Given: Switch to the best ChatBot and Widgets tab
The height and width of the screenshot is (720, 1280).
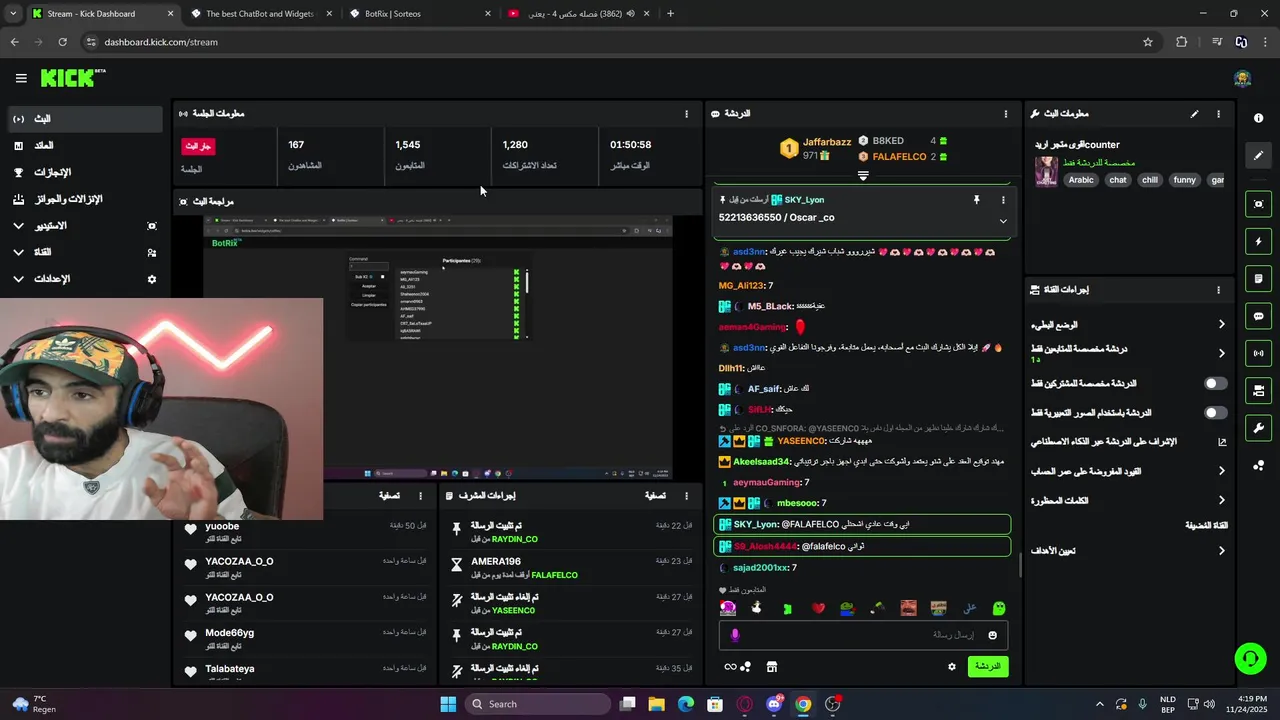Looking at the screenshot, I should (x=259, y=14).
